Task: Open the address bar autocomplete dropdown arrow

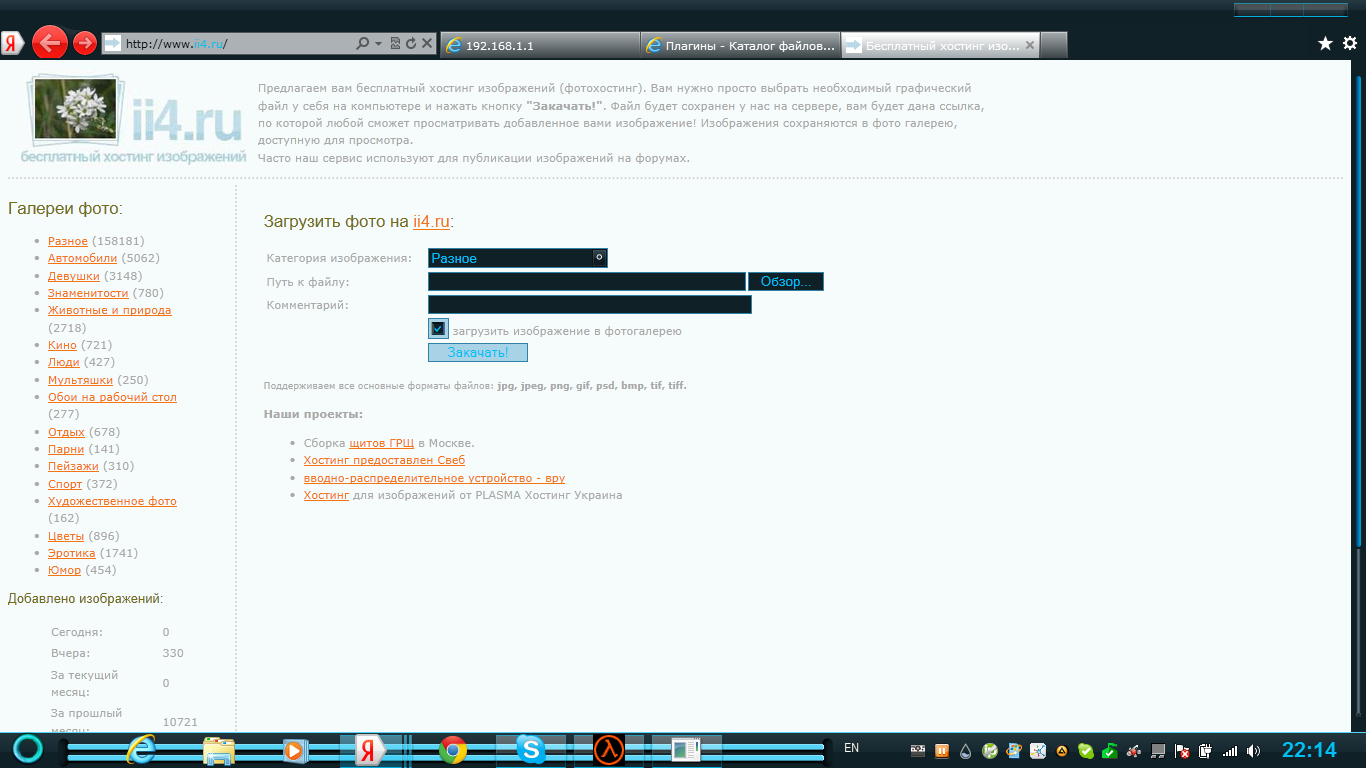Action: [x=379, y=44]
